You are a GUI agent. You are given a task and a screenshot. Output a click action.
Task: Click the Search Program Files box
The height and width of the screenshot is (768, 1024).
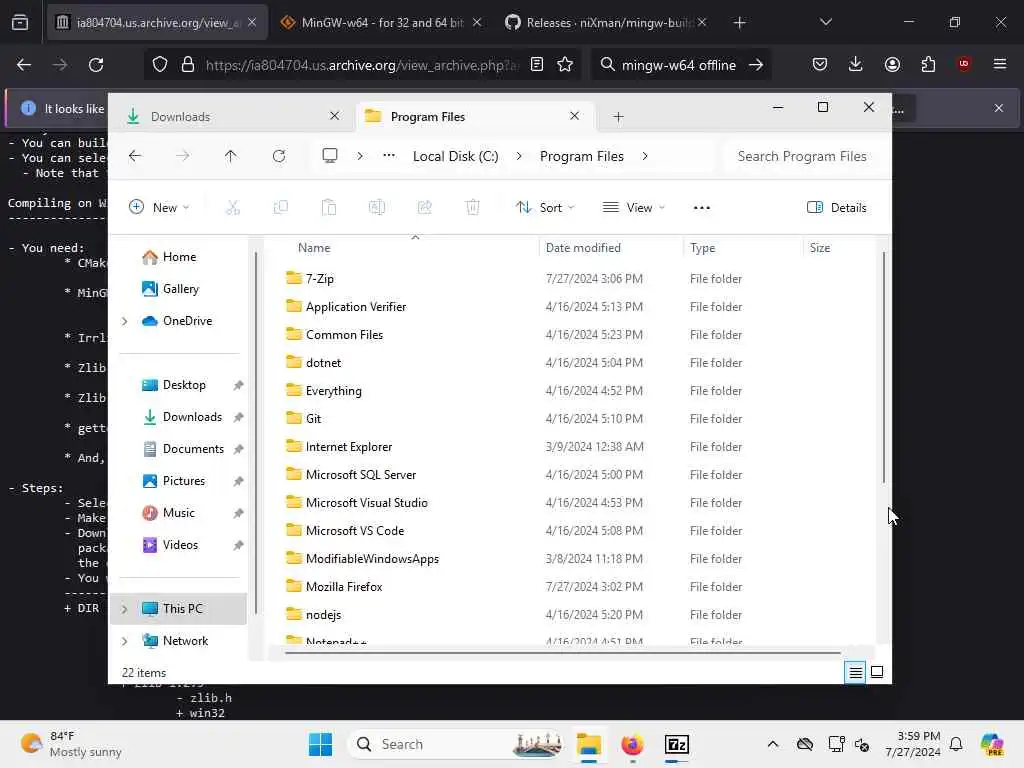803,156
